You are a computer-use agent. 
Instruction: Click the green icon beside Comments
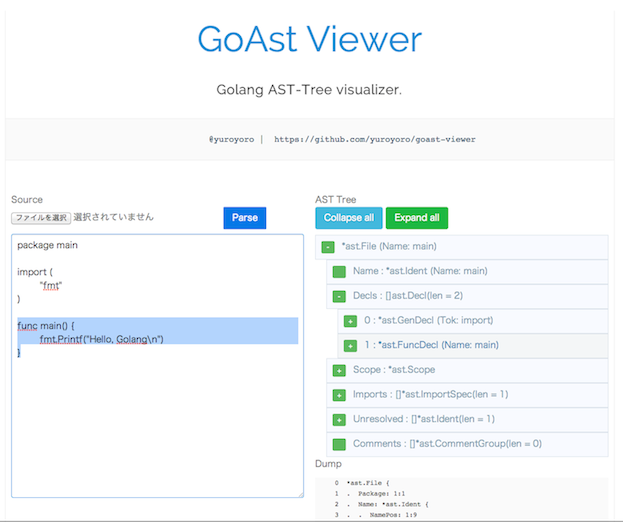339,444
